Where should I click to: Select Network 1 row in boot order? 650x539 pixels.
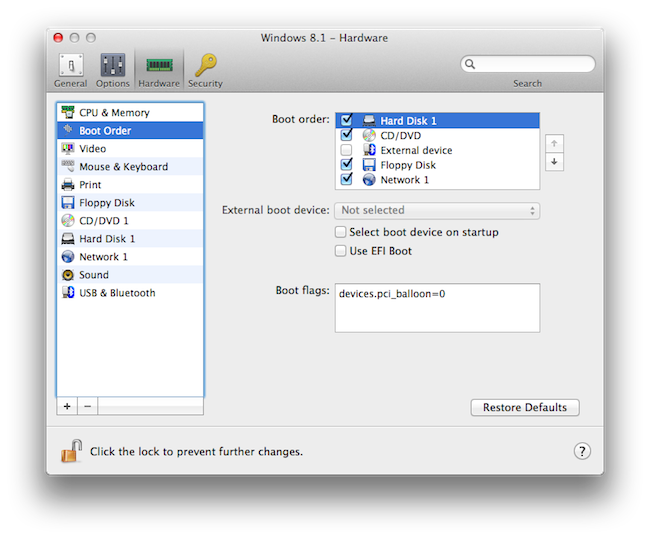point(437,180)
